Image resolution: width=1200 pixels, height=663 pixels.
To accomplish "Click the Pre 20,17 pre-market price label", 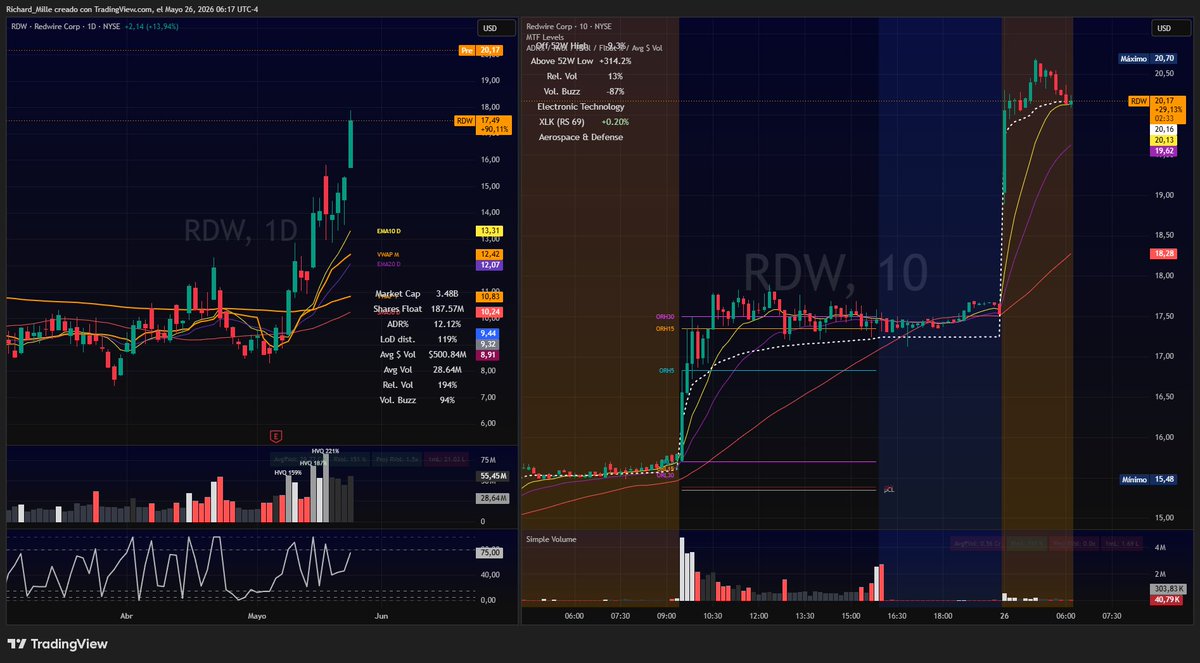I will tap(481, 50).
